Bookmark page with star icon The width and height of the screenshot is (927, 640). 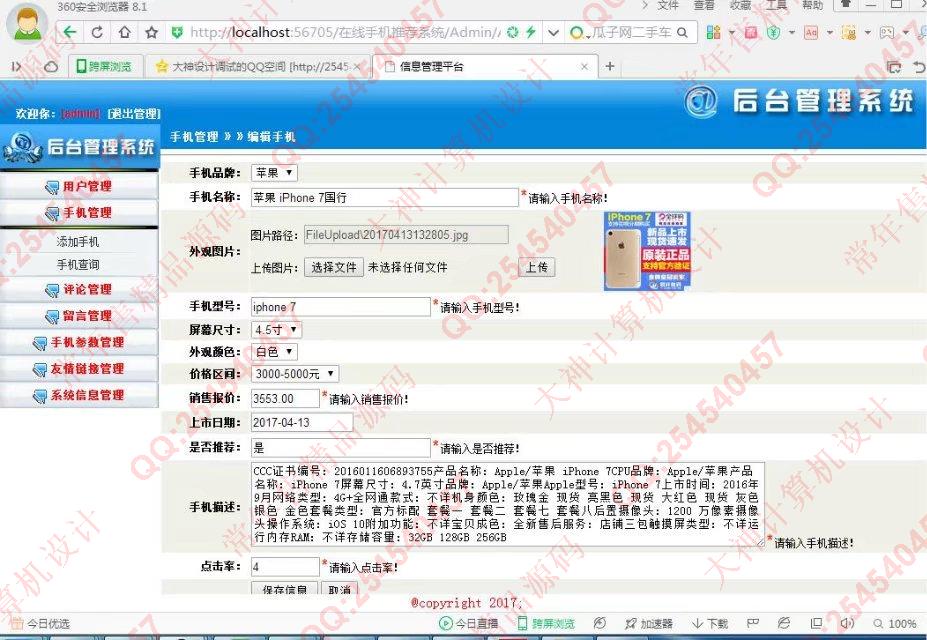coord(152,33)
